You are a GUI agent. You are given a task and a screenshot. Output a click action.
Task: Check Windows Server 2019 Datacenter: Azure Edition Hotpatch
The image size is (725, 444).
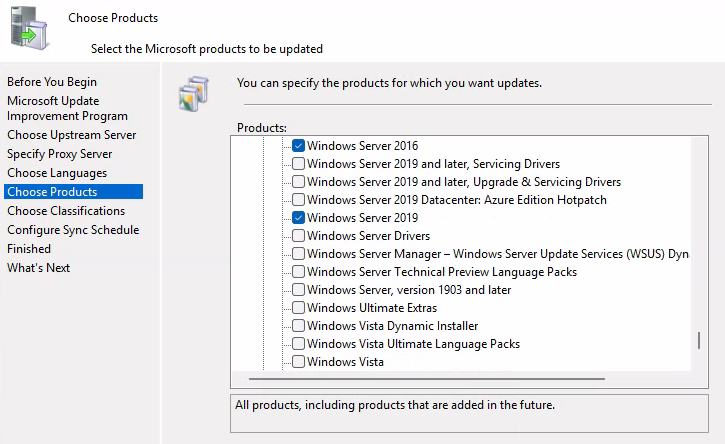(298, 200)
